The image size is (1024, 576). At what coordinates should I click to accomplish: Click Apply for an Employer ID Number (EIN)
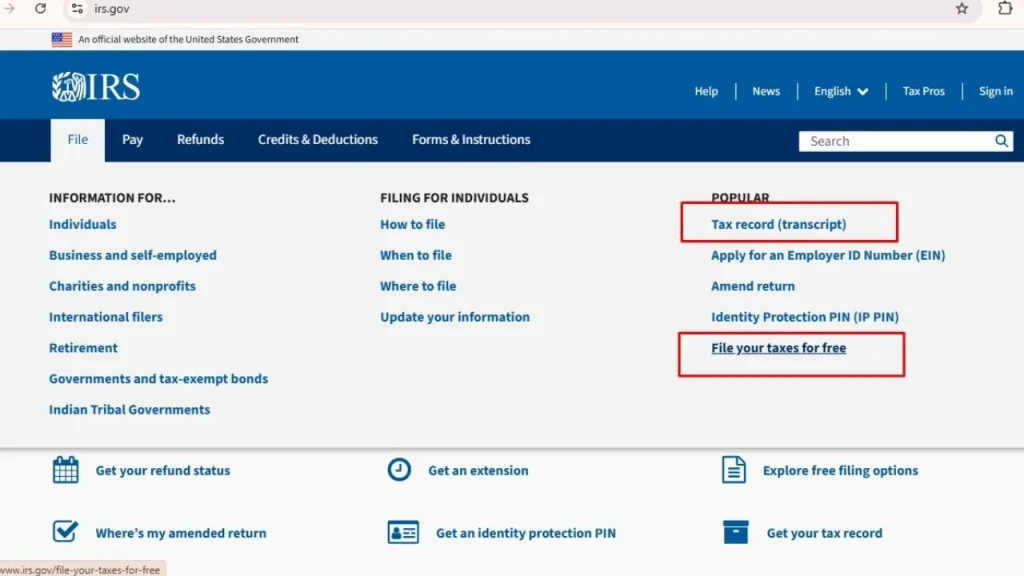pyautogui.click(x=828, y=255)
